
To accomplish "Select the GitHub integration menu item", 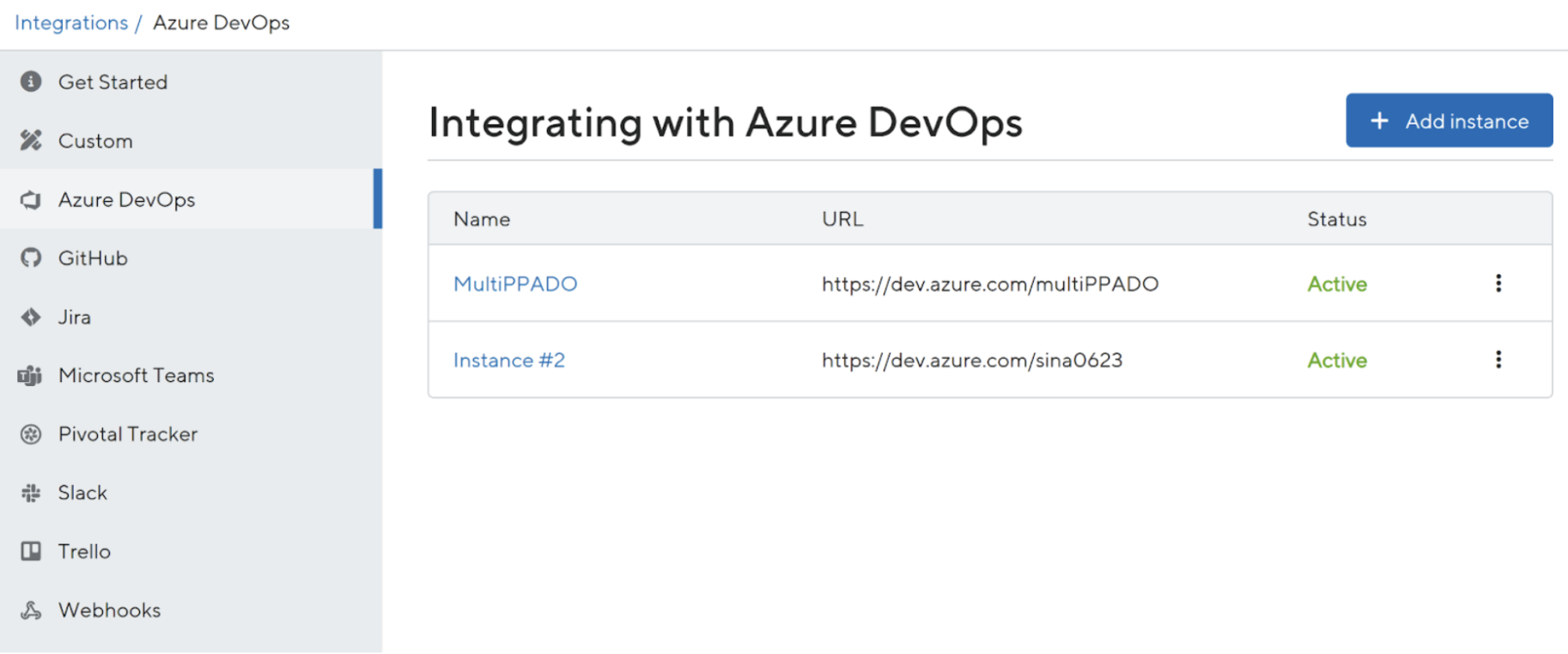I will coord(93,258).
